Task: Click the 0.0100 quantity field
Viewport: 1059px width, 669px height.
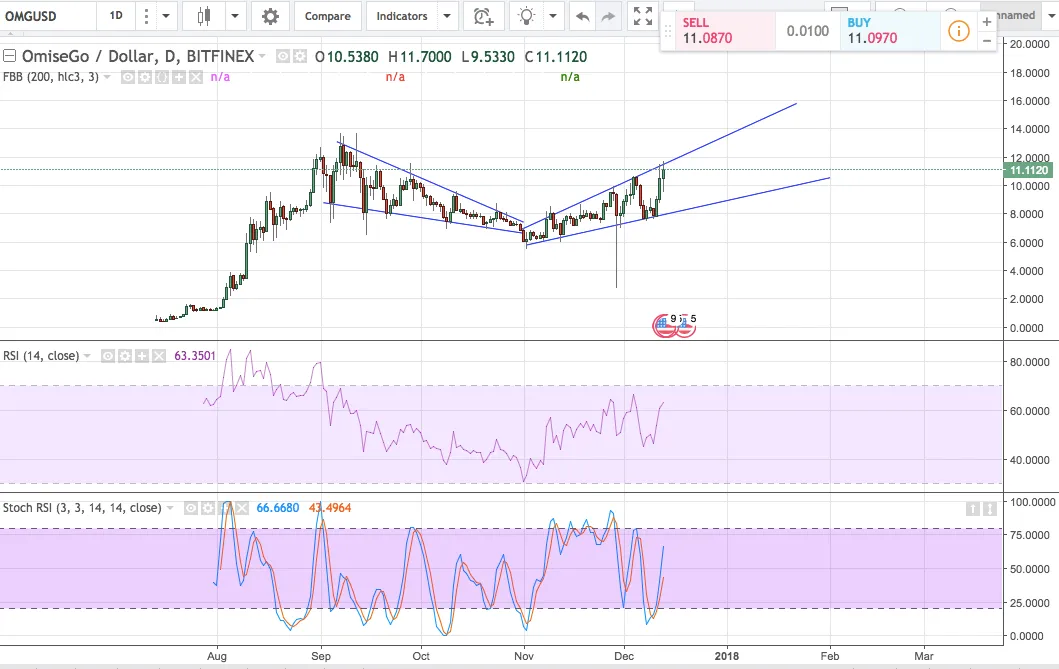Action: coord(808,31)
